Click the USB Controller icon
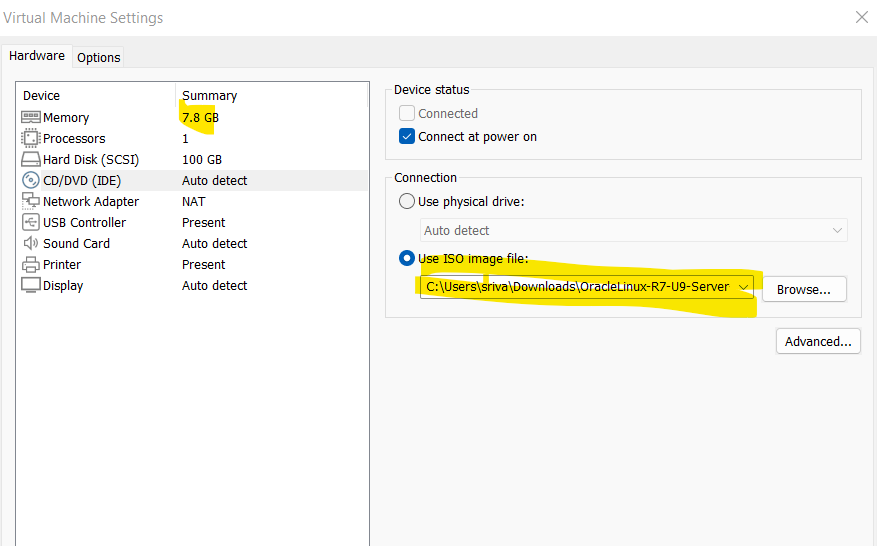 click(x=31, y=222)
